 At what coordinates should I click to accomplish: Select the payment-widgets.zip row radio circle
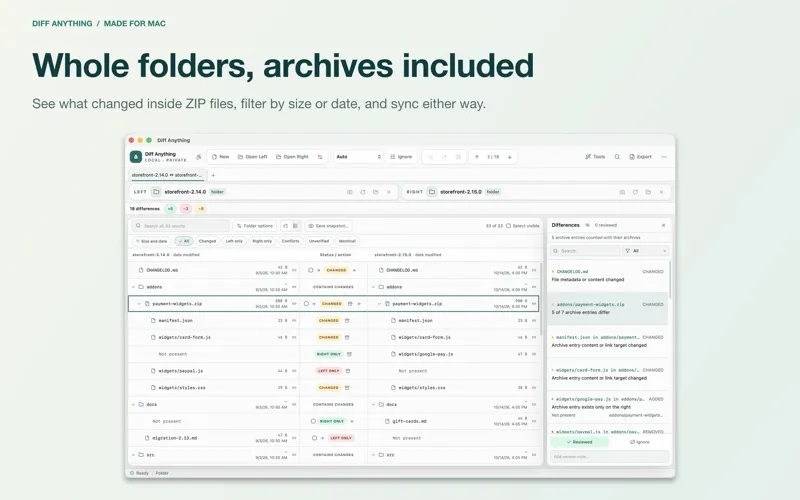point(306,304)
